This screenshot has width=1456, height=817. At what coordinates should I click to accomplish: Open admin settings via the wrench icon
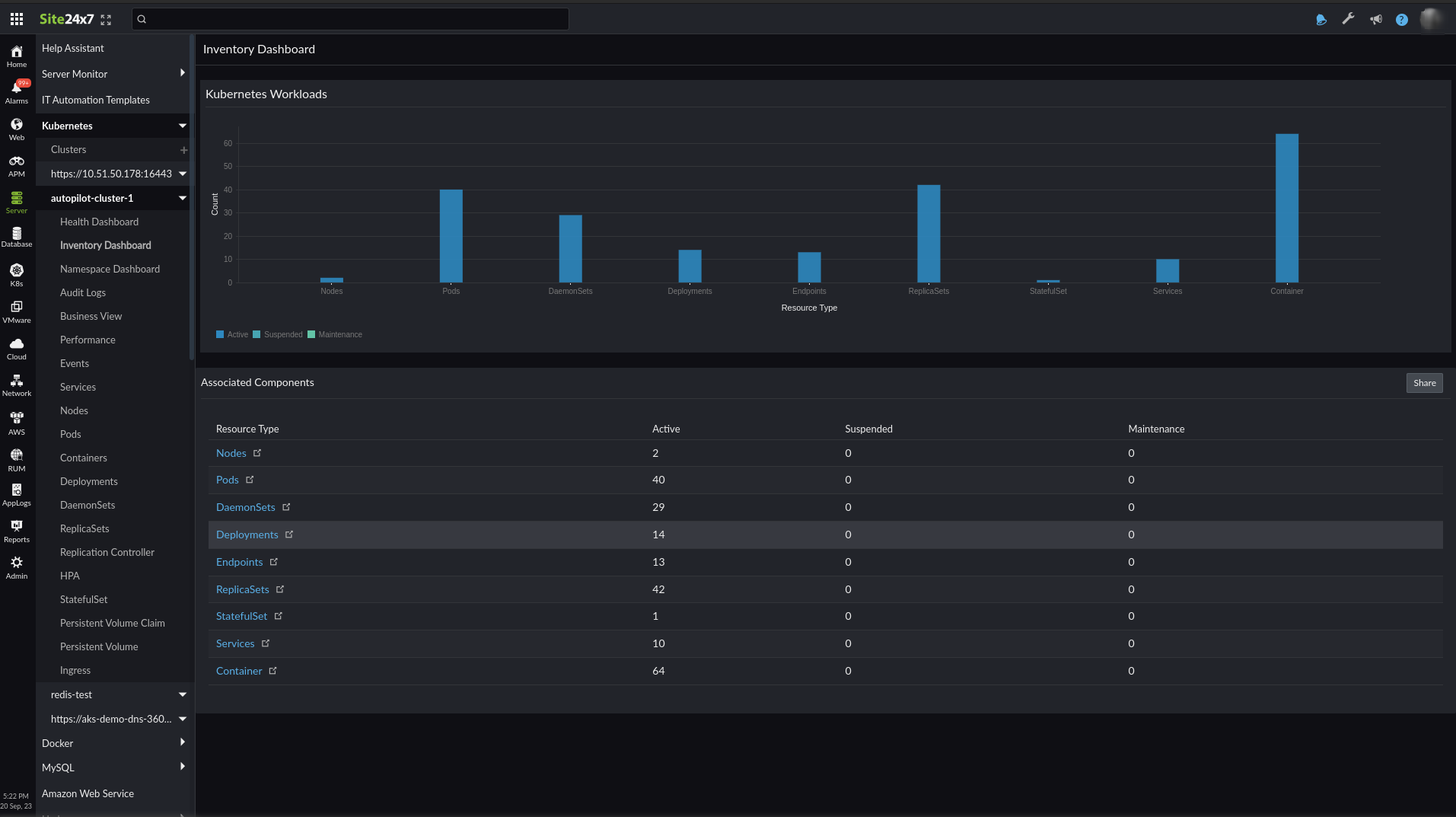pos(1348,19)
